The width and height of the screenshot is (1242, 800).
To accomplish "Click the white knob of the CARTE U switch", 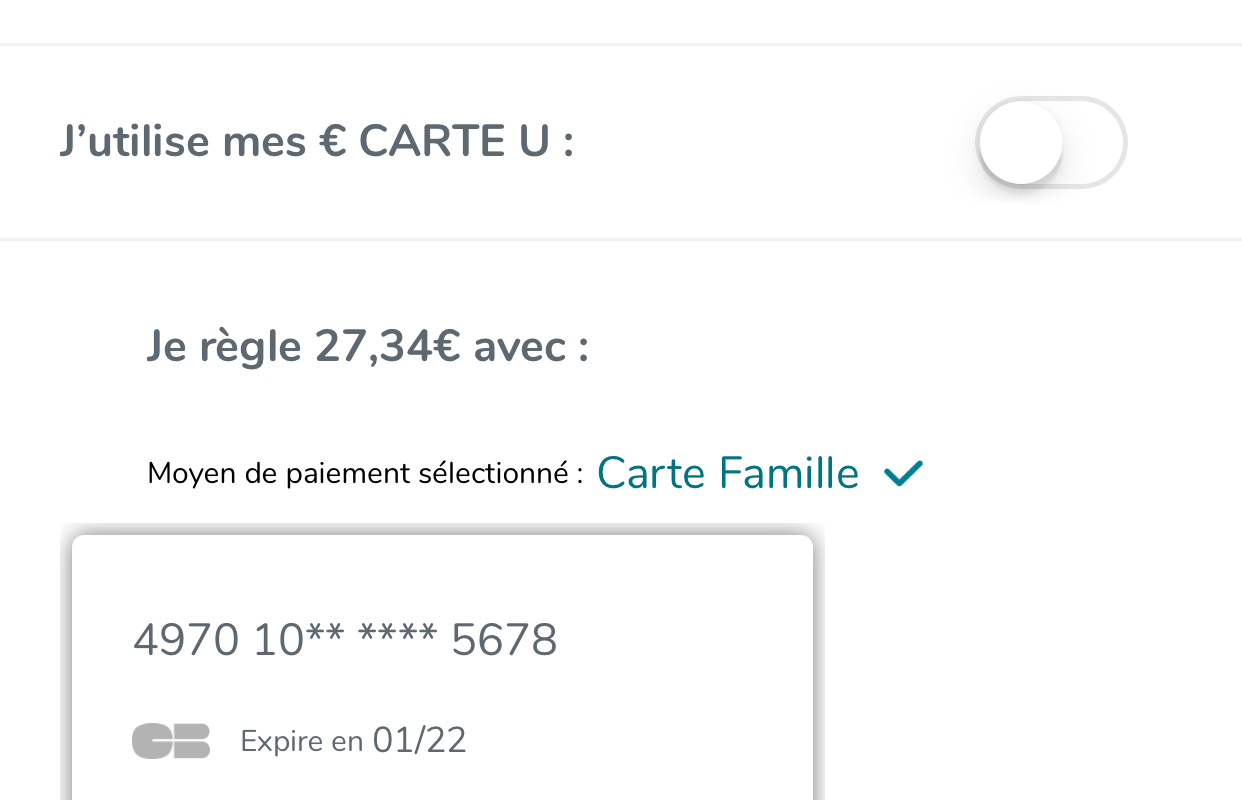I will click(x=1020, y=142).
